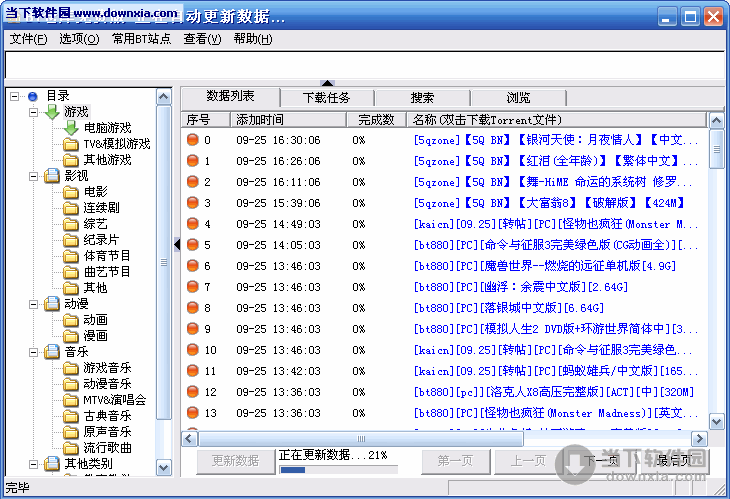The height and width of the screenshot is (499, 730).
Task: Hide the left panel with the splitter arrow
Action: click(x=177, y=245)
